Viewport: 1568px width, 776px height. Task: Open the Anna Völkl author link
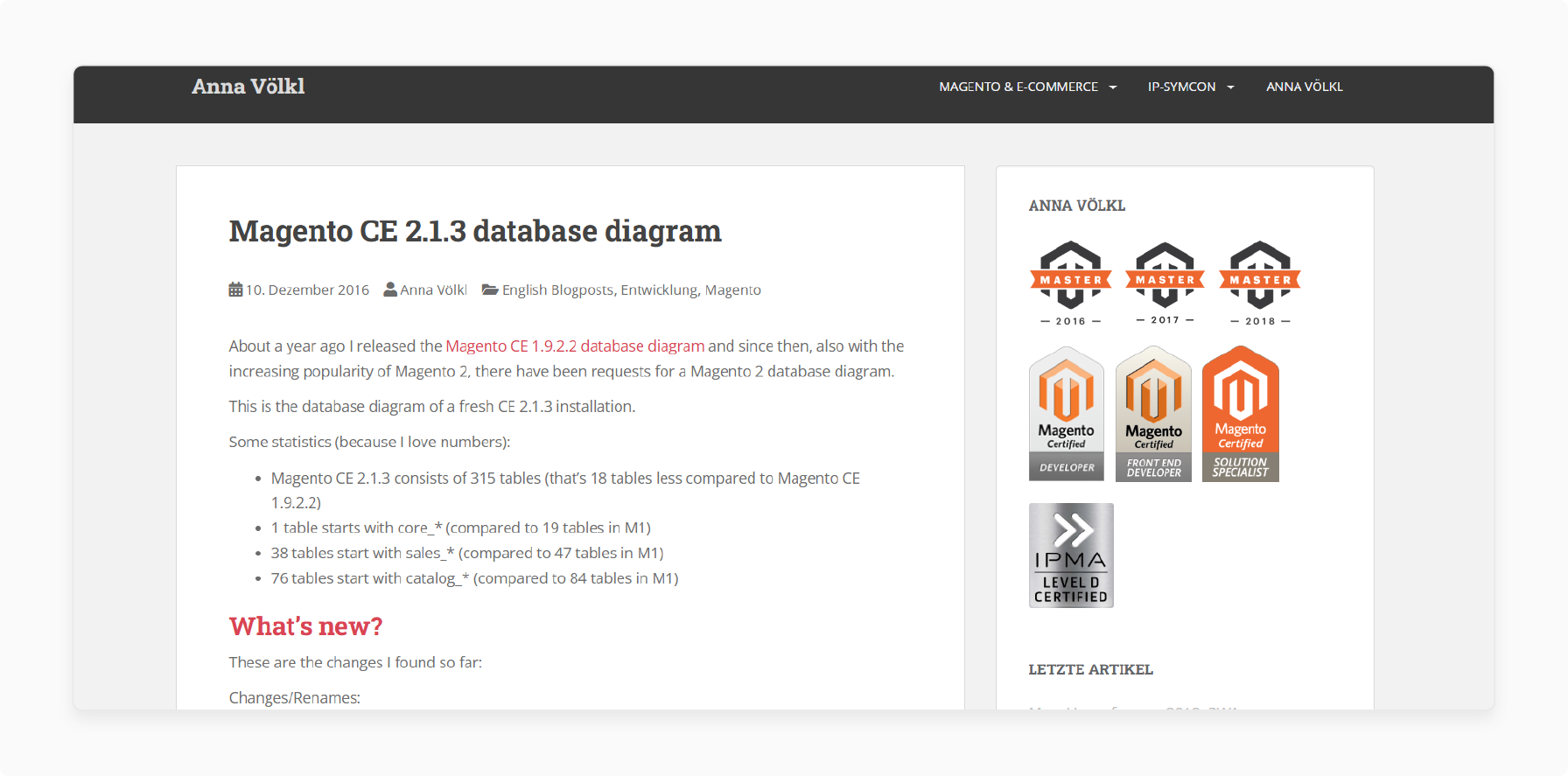pyautogui.click(x=433, y=290)
